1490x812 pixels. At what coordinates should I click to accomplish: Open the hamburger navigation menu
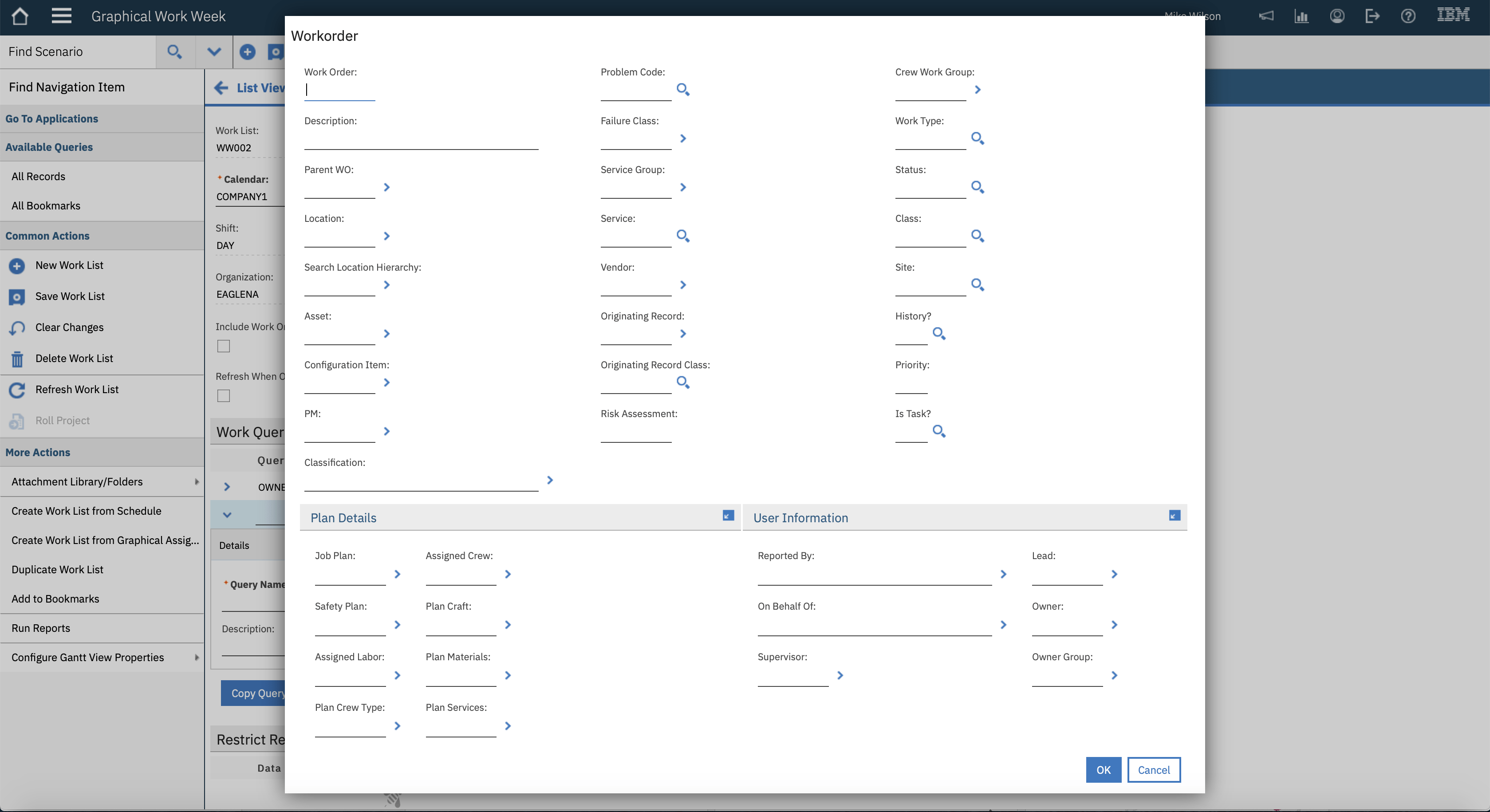[61, 16]
